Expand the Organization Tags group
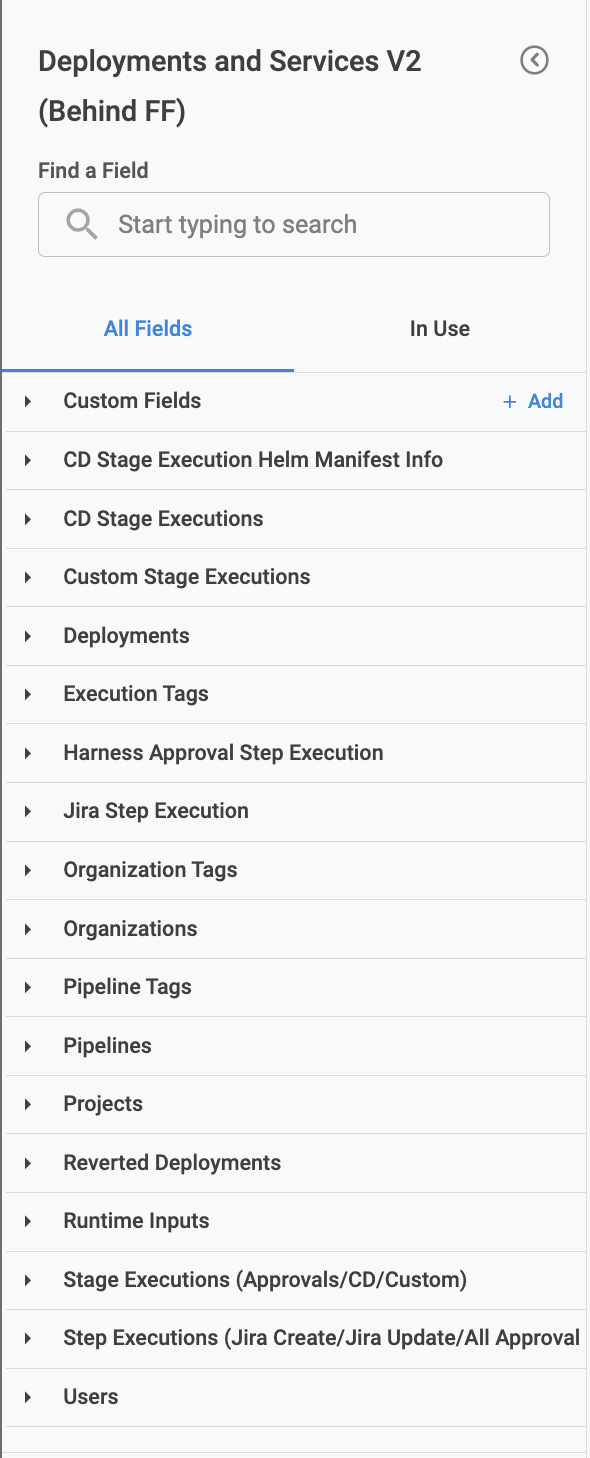This screenshot has width=590, height=1458. click(296, 870)
